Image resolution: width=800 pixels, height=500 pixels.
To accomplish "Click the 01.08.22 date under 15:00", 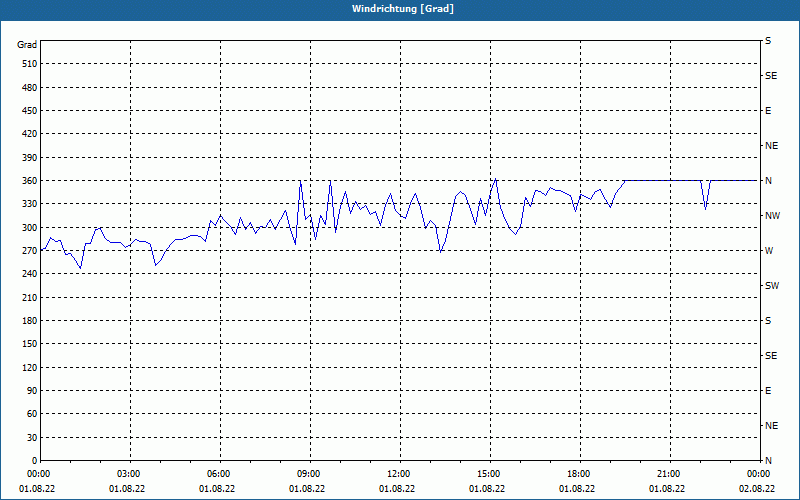I will (x=487, y=489).
